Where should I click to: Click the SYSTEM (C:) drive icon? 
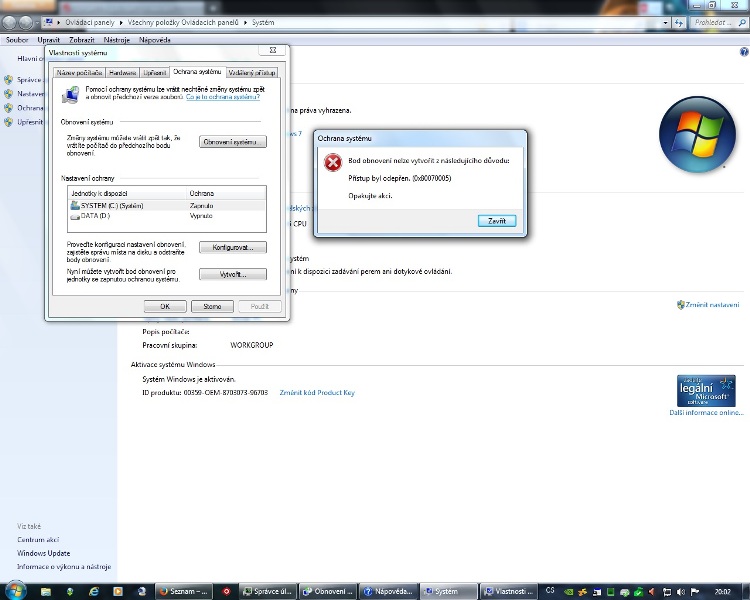click(x=74, y=205)
